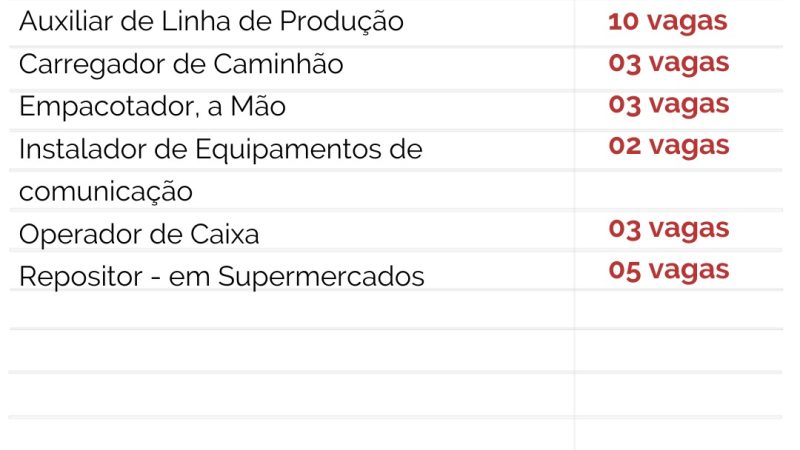The height and width of the screenshot is (450, 800).
Task: Click Repositor - em Supermercados entry
Action: tap(221, 277)
